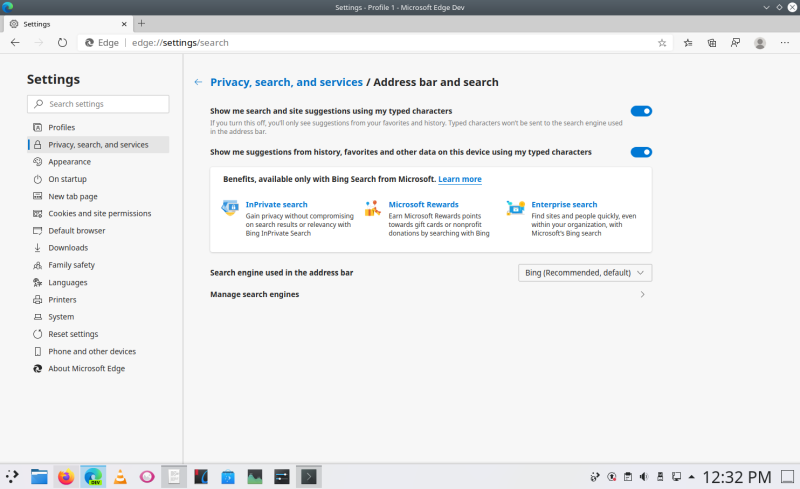This screenshot has height=489, width=800.
Task: Click the show desktop button in the taskbar corner
Action: (788, 477)
